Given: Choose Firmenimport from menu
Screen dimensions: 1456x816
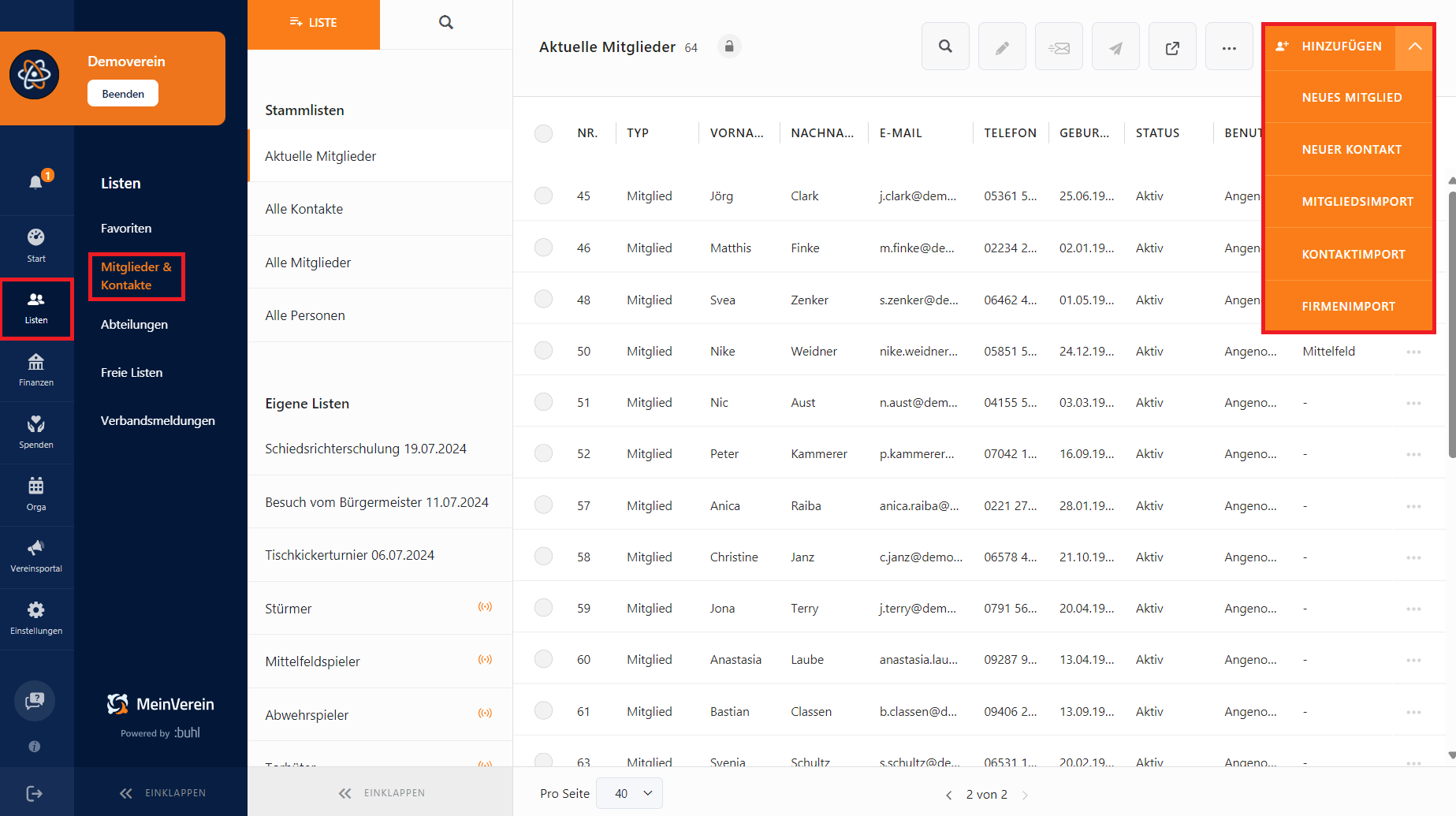Looking at the screenshot, I should (1349, 307).
